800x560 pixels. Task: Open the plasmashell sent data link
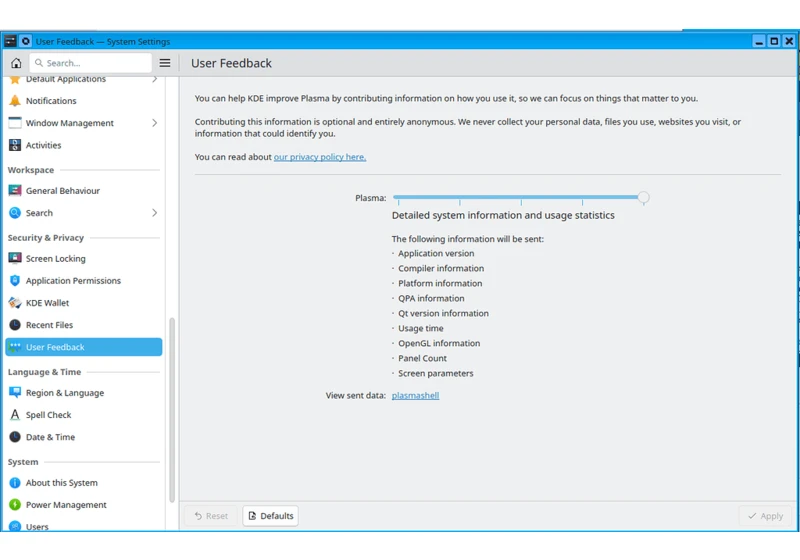point(415,395)
